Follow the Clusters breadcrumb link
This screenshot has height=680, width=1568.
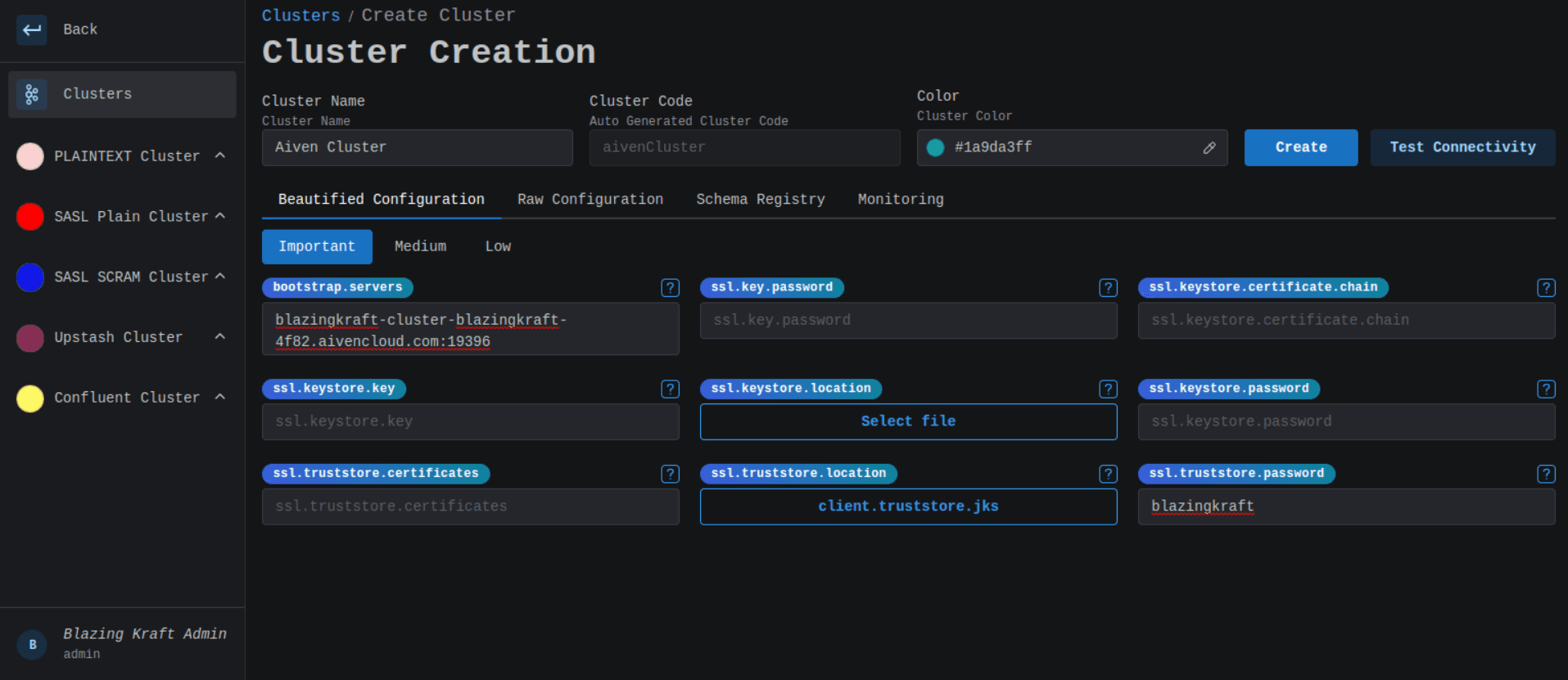(300, 16)
